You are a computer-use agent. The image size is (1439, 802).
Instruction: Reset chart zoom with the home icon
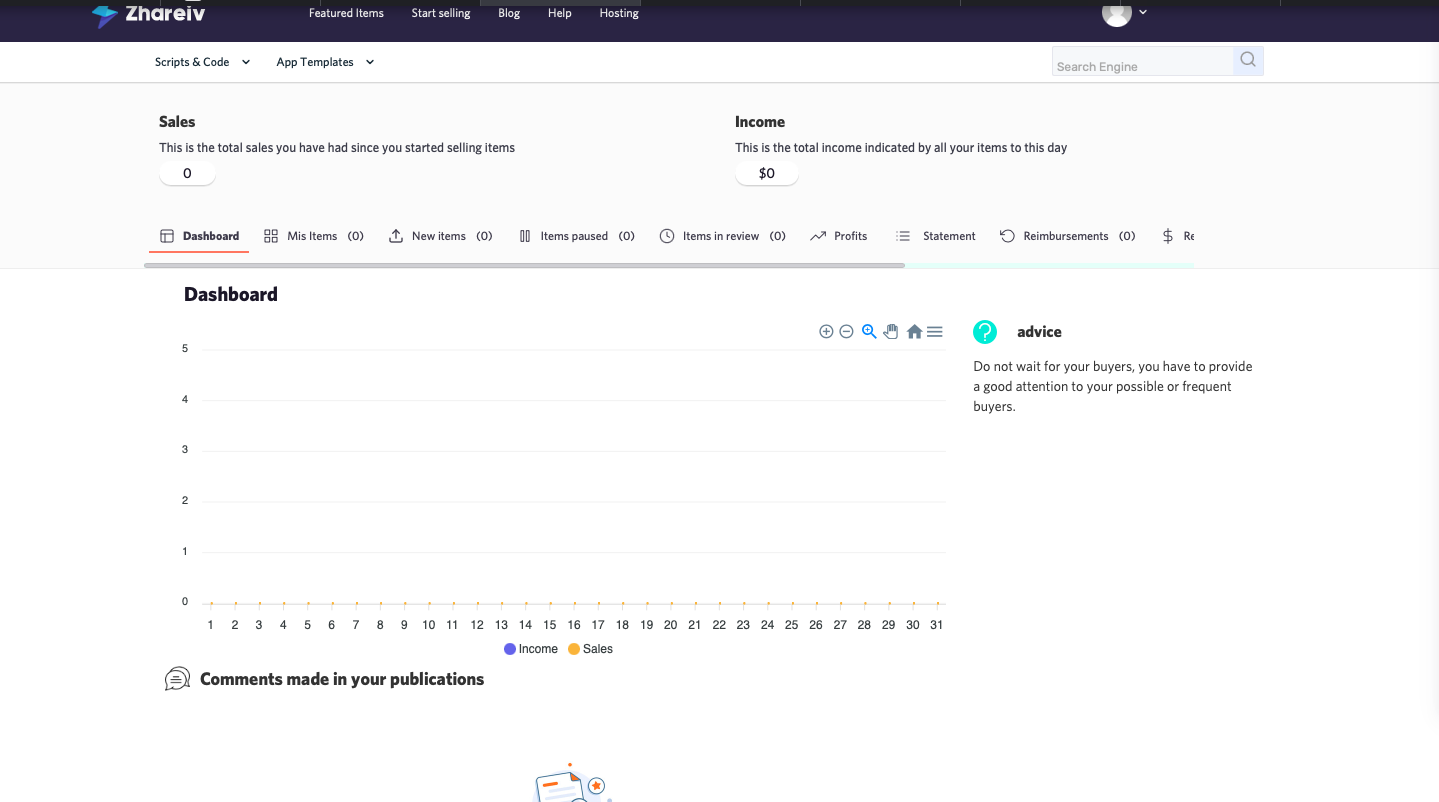914,332
